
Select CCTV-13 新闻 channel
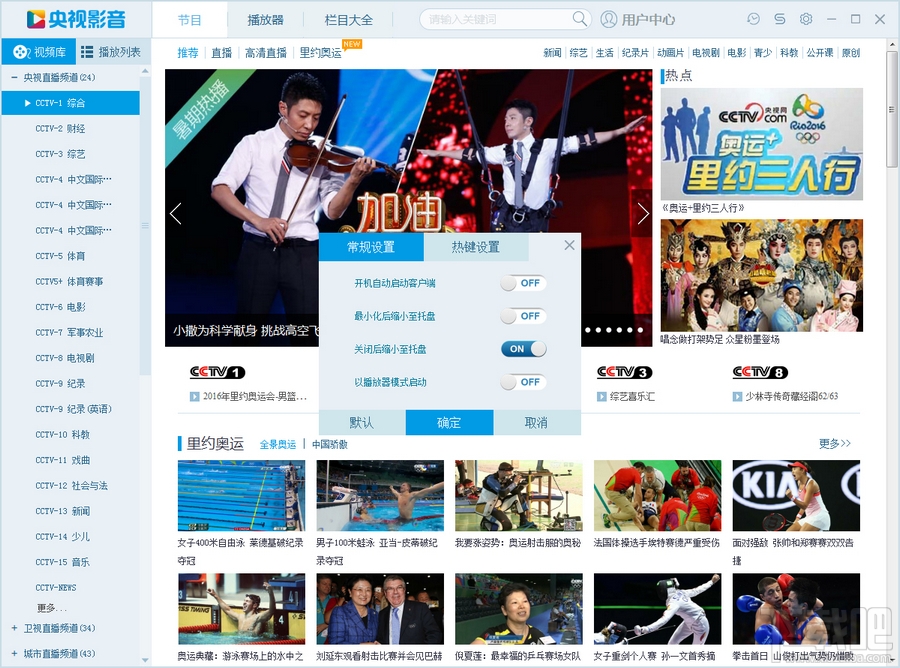63,511
